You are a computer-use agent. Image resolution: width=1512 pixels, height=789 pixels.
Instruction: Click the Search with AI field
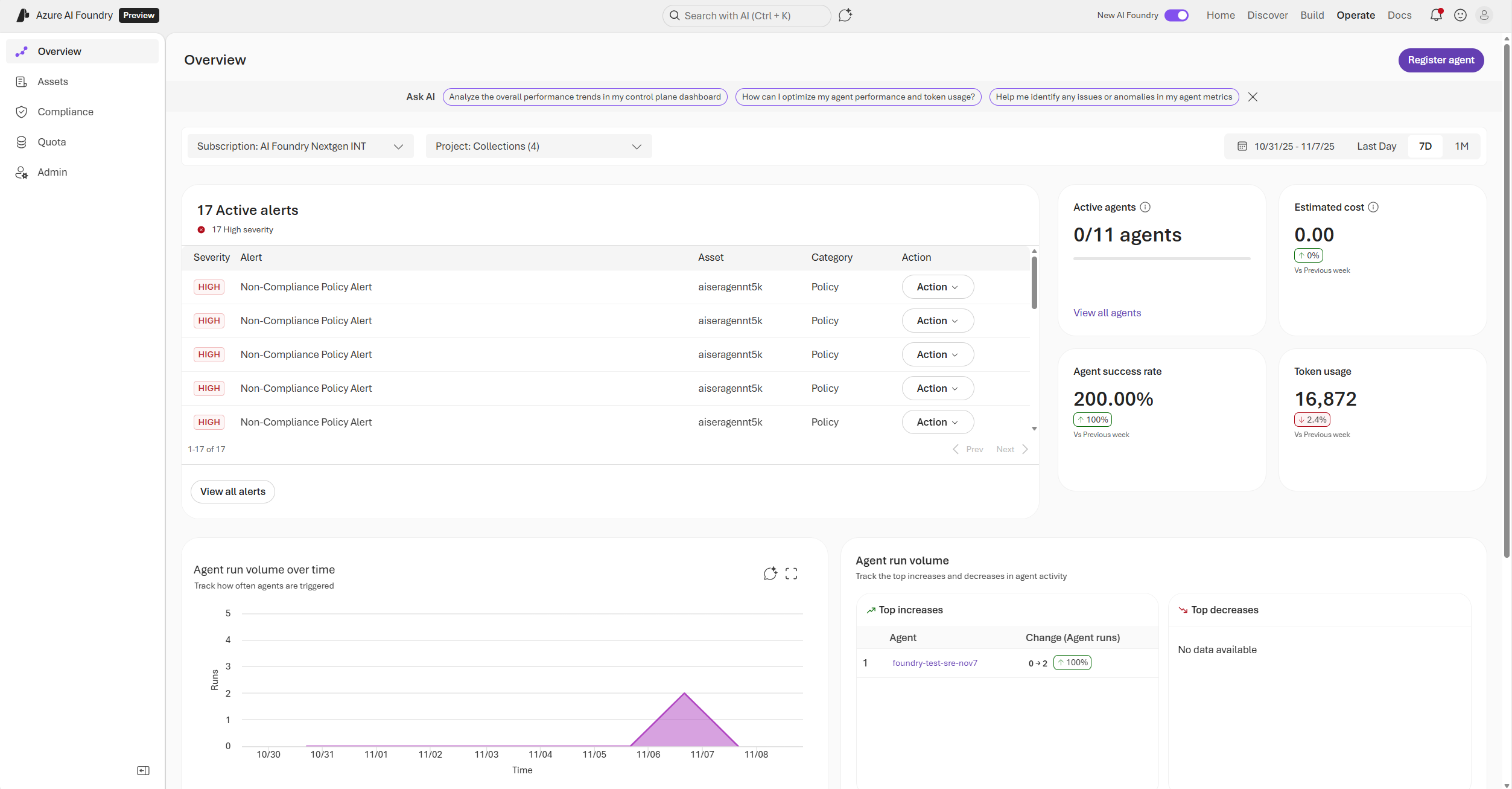pos(746,15)
